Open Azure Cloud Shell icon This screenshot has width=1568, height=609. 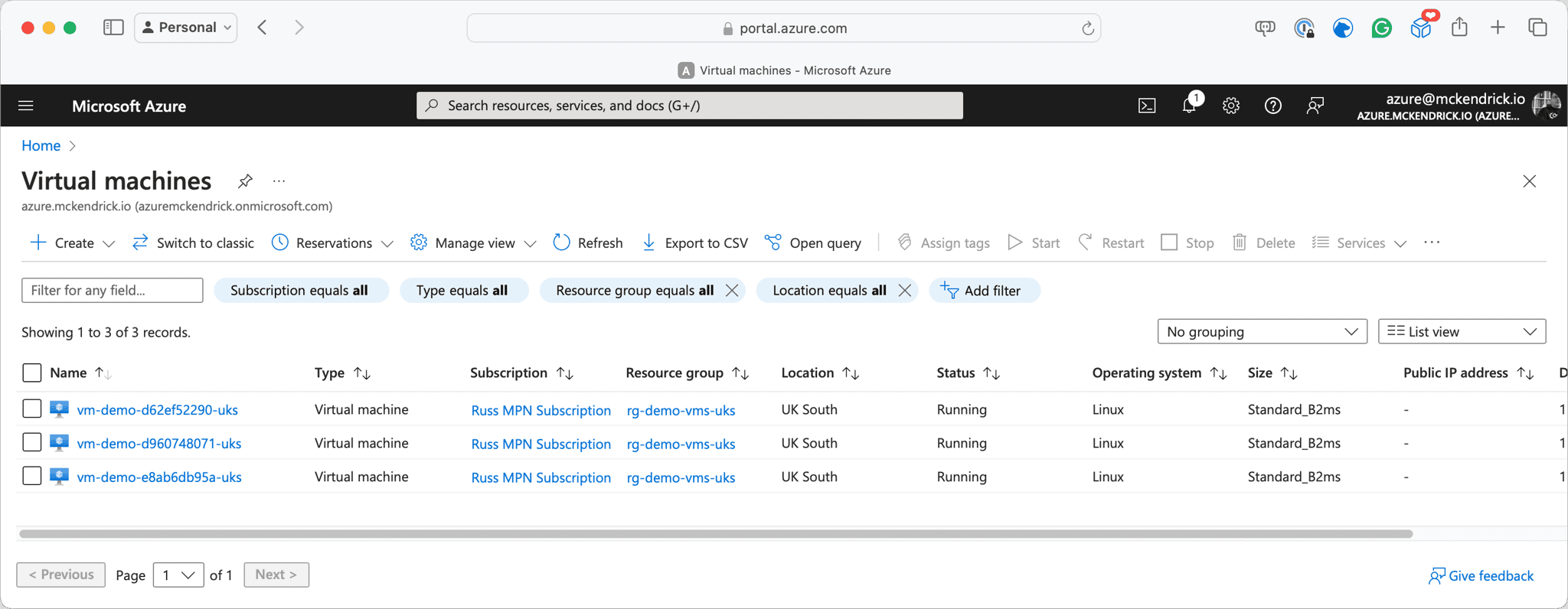(x=1147, y=106)
